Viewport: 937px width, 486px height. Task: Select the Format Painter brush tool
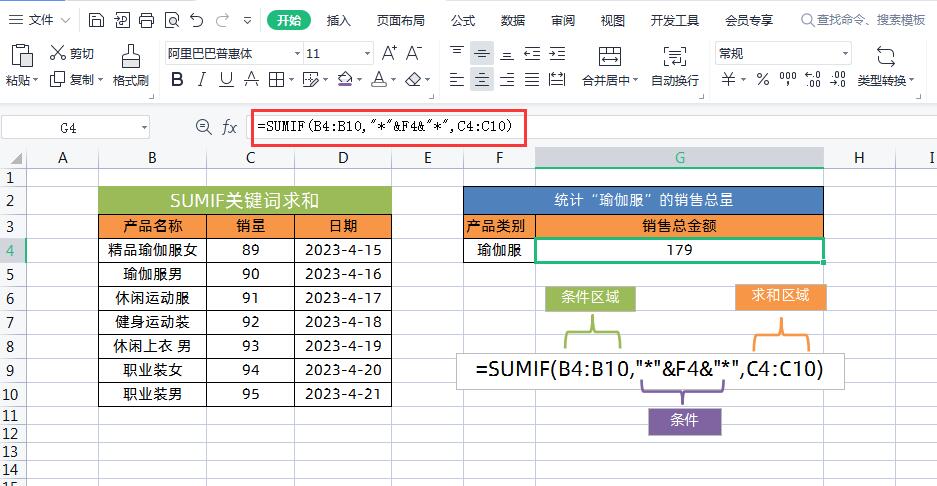(130, 65)
